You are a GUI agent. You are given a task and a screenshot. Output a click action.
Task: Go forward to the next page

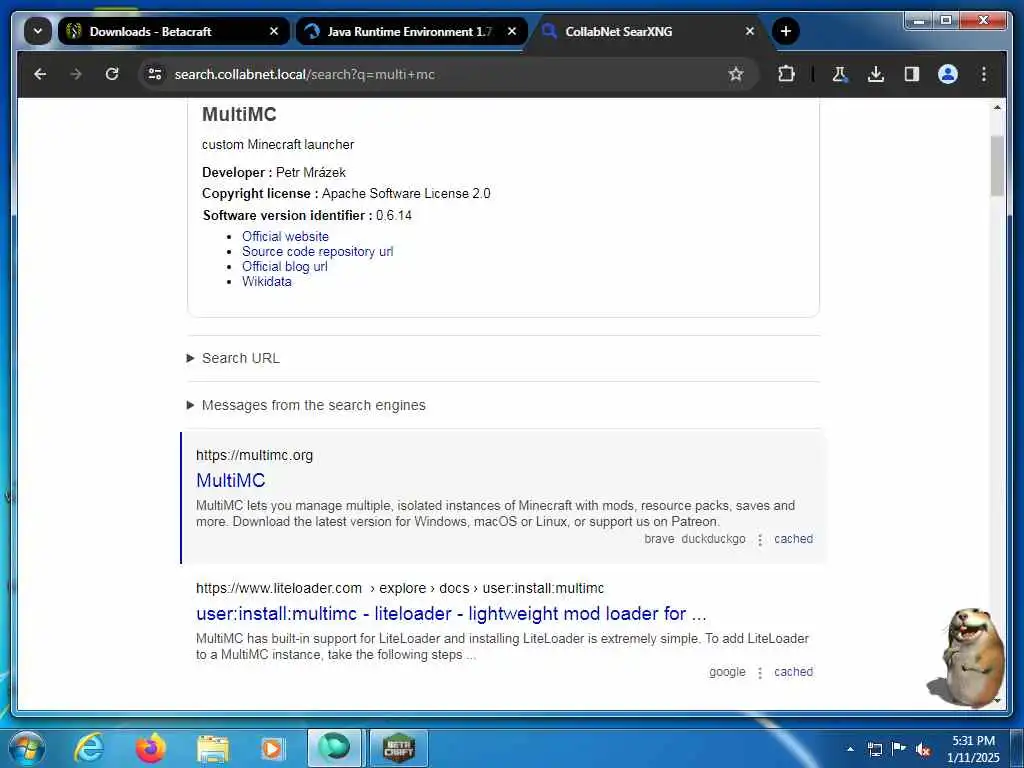coord(76,74)
